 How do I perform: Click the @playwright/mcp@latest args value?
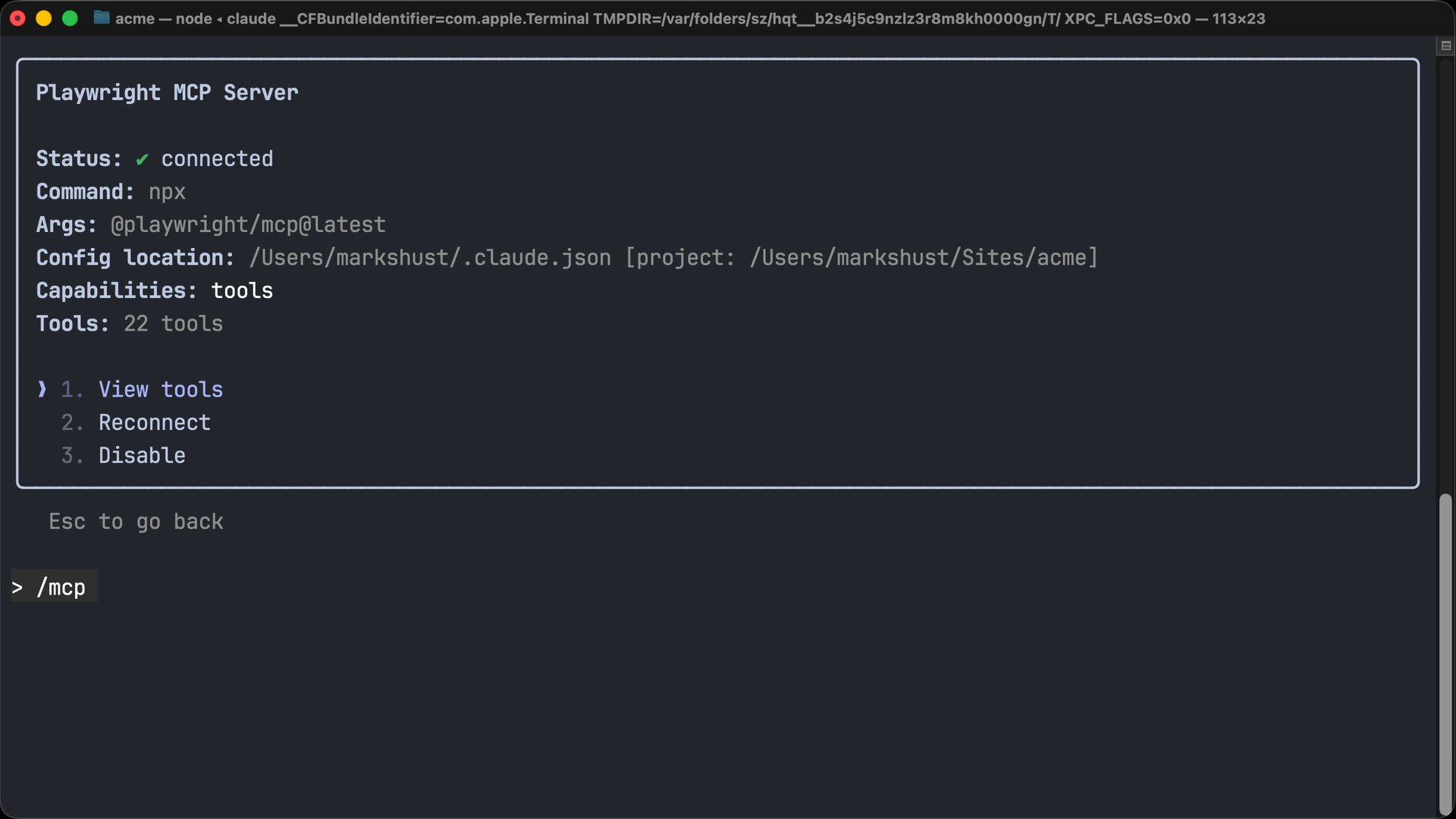(x=247, y=224)
